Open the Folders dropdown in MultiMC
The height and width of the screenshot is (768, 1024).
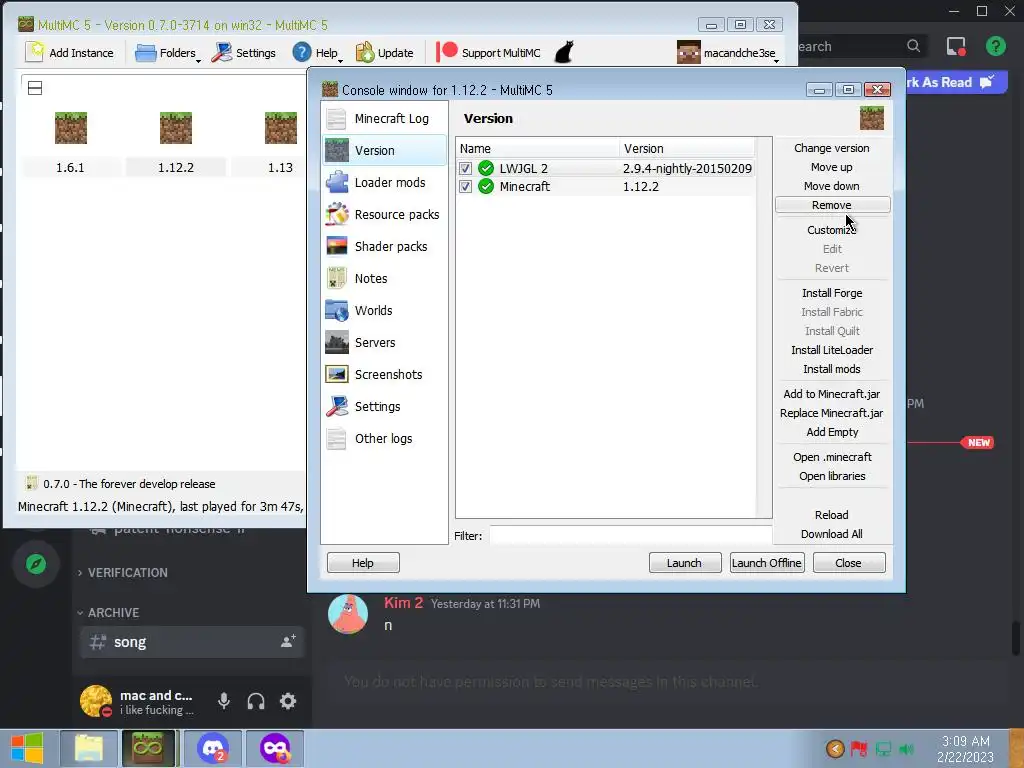point(167,53)
